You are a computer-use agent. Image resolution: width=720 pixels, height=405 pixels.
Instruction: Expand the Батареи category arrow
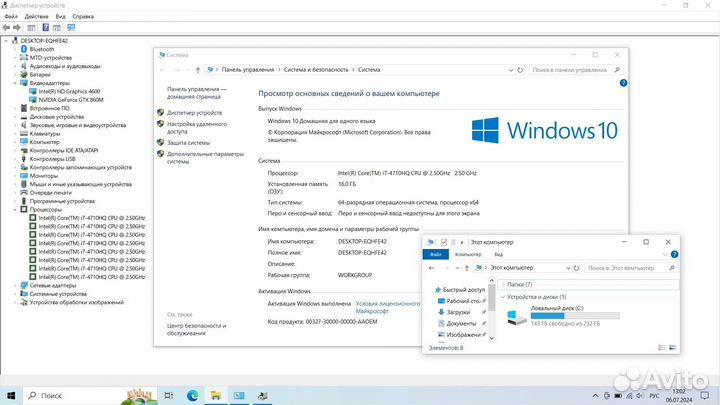click(x=15, y=74)
